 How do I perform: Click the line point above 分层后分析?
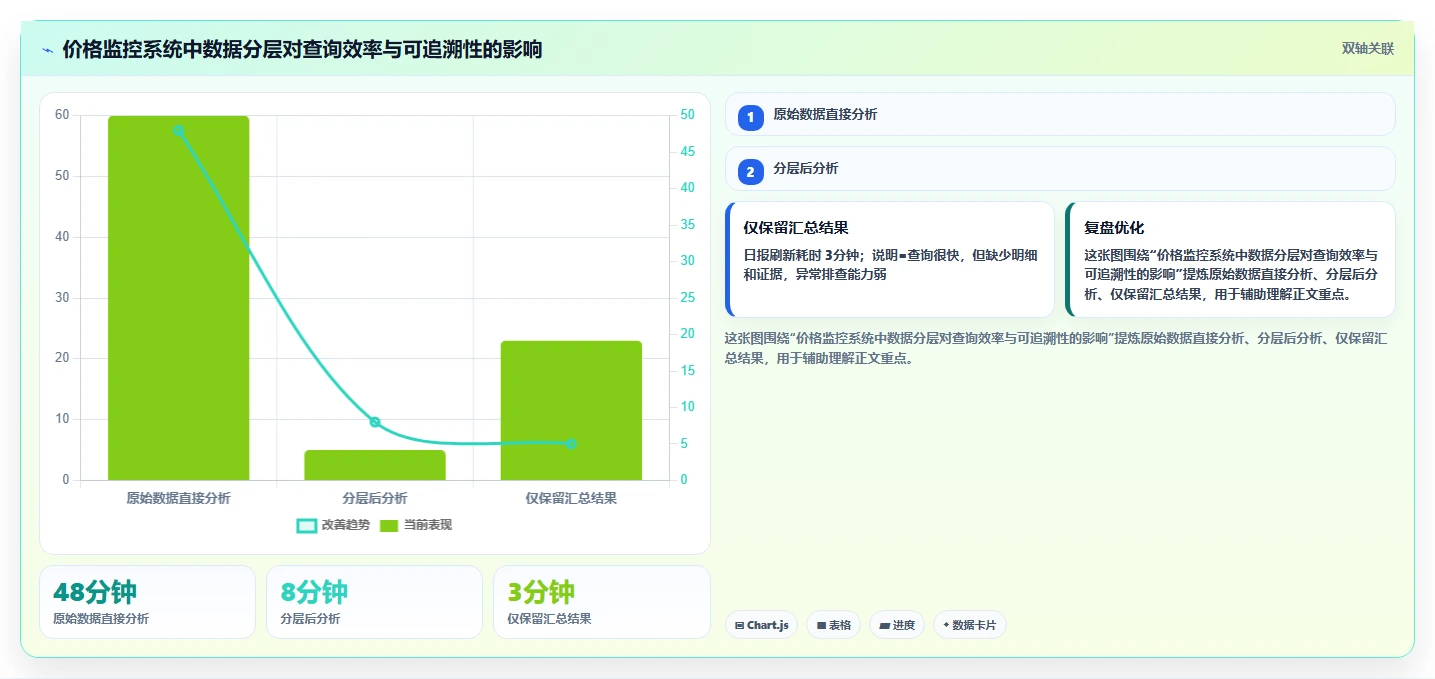click(x=375, y=422)
